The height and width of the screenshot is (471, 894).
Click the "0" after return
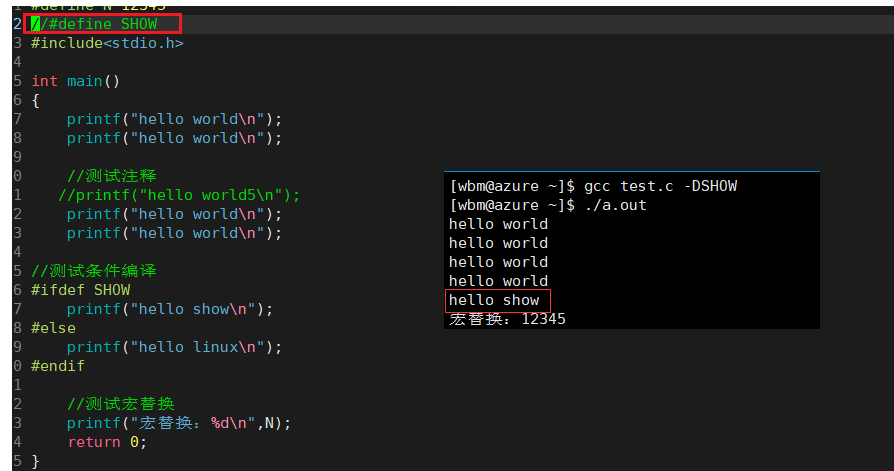coord(134,442)
